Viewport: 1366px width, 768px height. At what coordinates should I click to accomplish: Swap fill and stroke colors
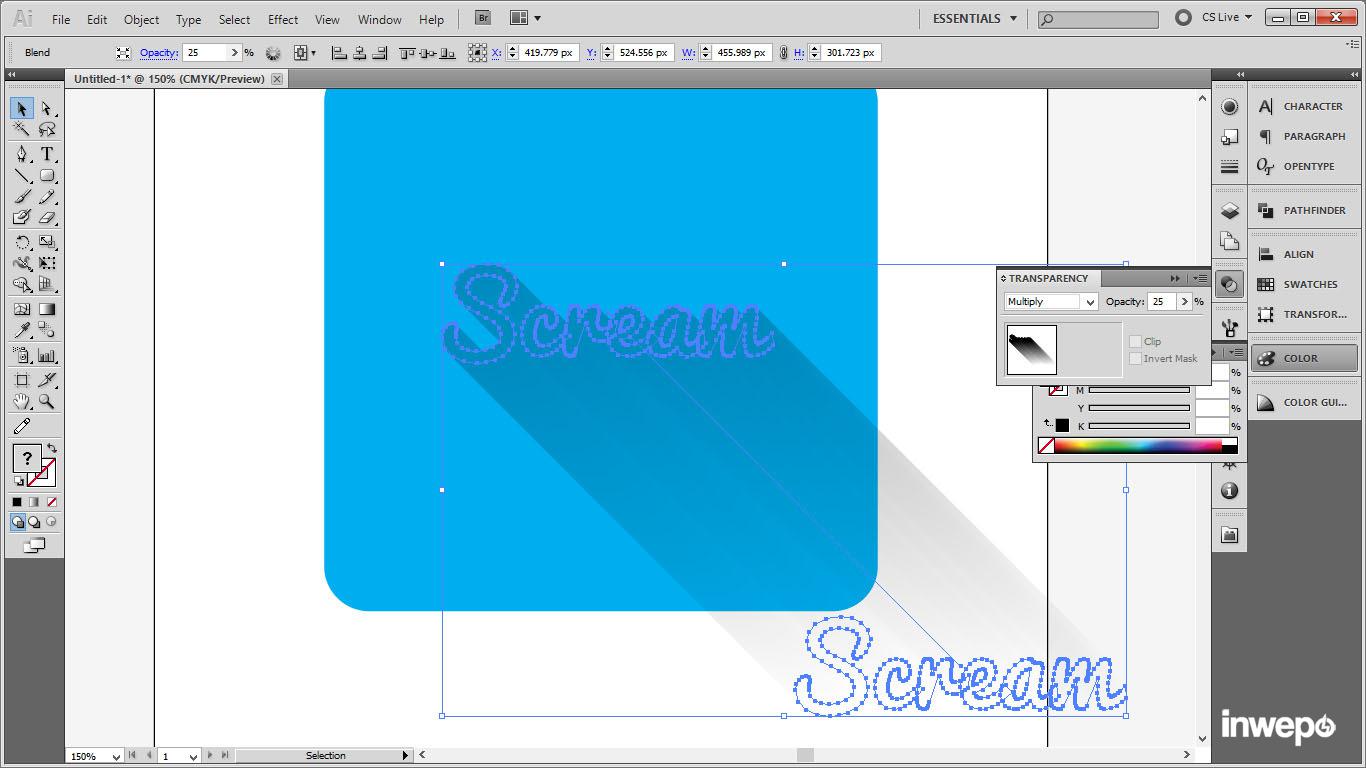52,448
